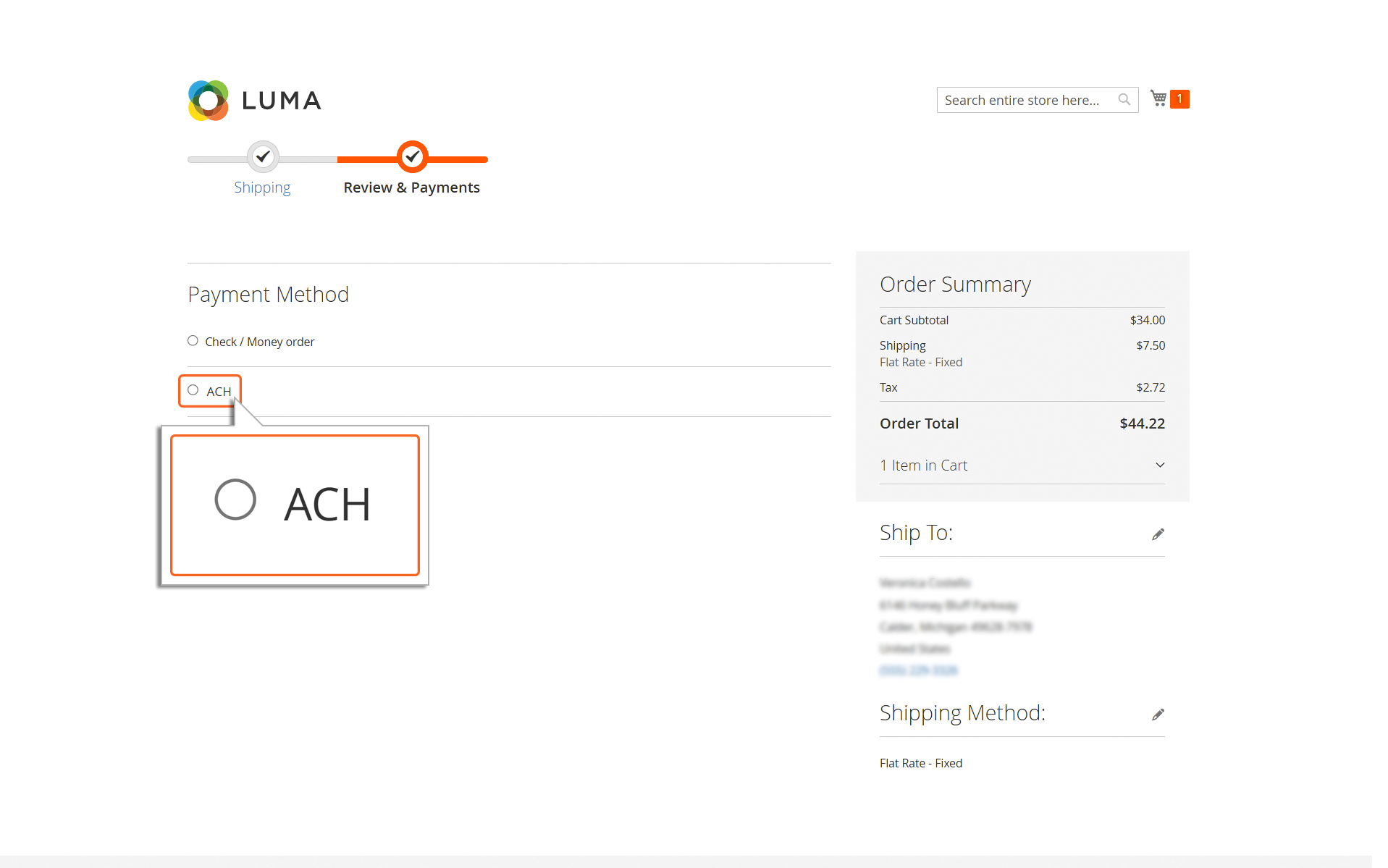Click the Flat Rate - Fixed text in Order Summary

tap(921, 362)
